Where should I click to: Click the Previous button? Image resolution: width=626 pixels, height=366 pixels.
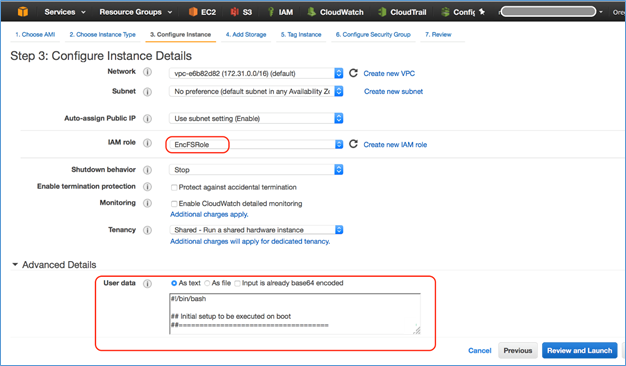[518, 350]
